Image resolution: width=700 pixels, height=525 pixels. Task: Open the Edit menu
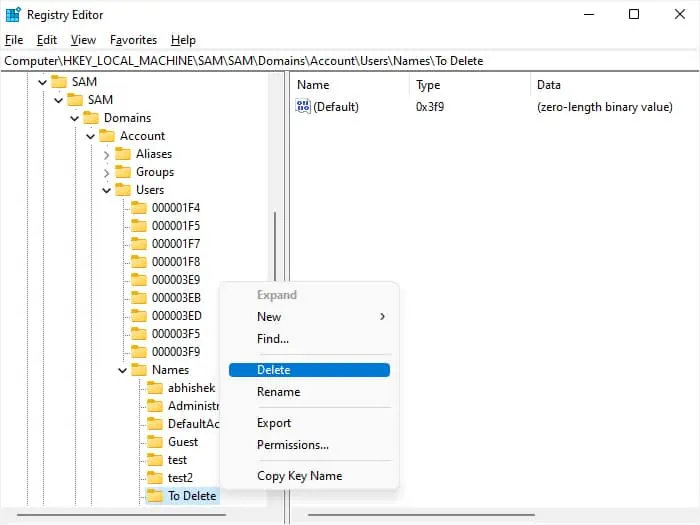[46, 40]
